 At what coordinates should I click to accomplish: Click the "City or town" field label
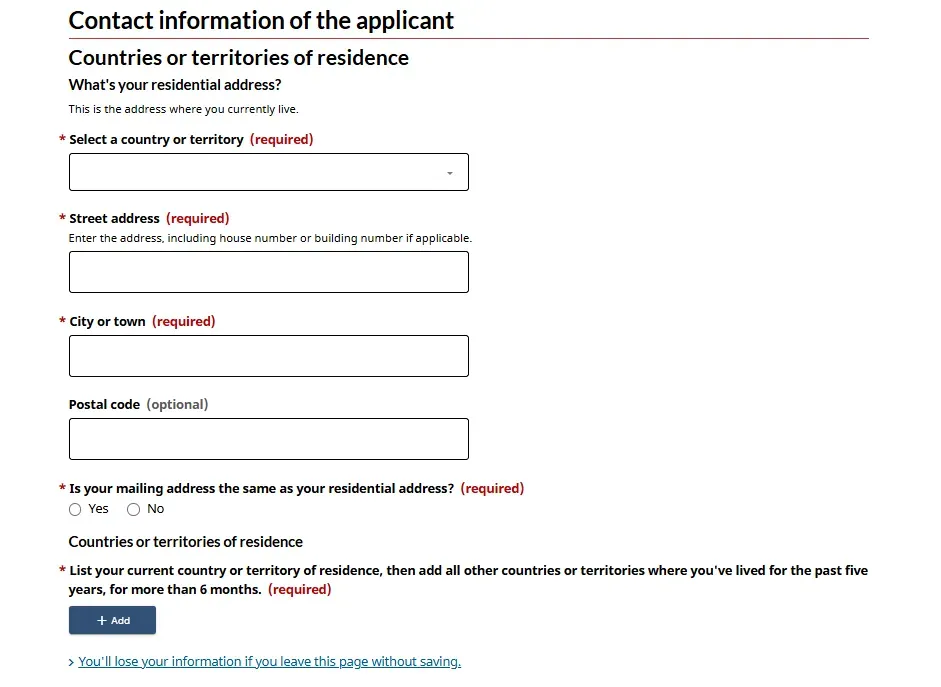(x=107, y=322)
